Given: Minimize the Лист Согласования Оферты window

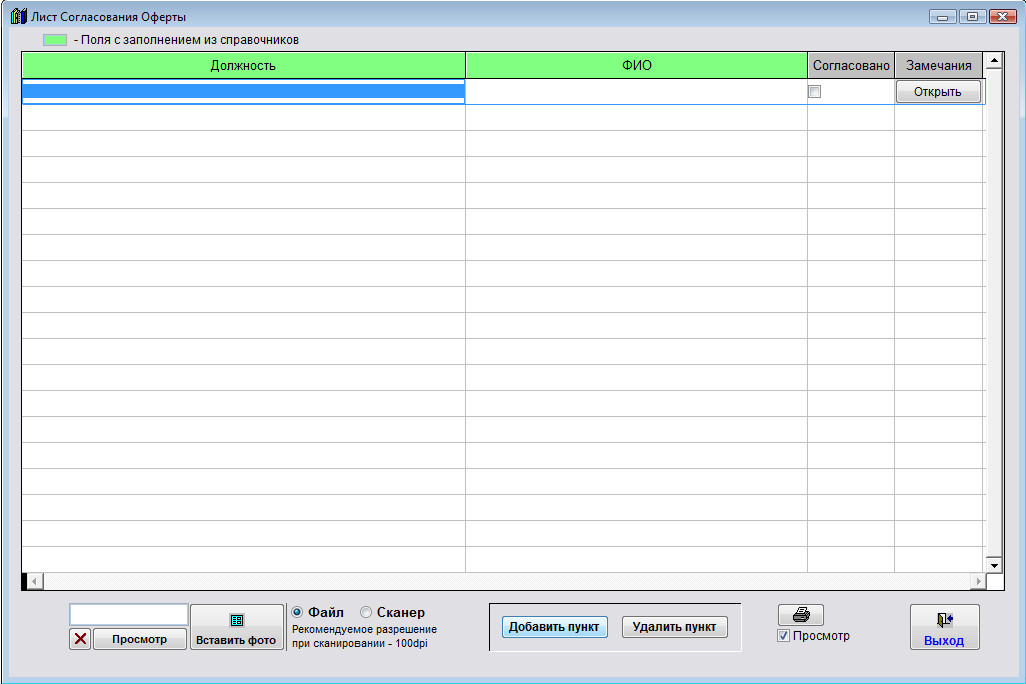Looking at the screenshot, I should tap(942, 16).
